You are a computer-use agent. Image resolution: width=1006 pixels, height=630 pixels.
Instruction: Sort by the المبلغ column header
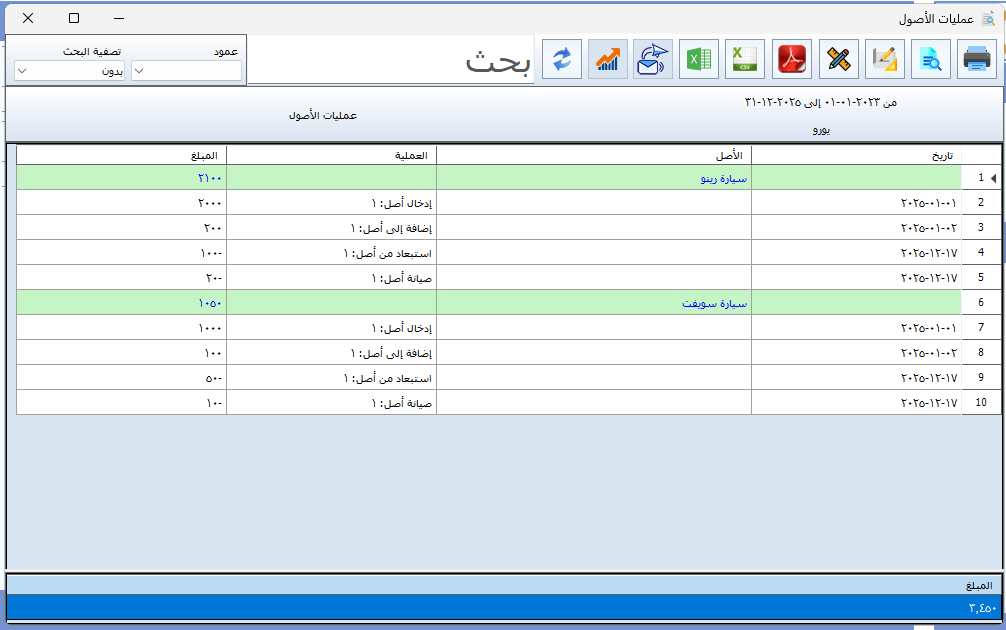(121, 155)
